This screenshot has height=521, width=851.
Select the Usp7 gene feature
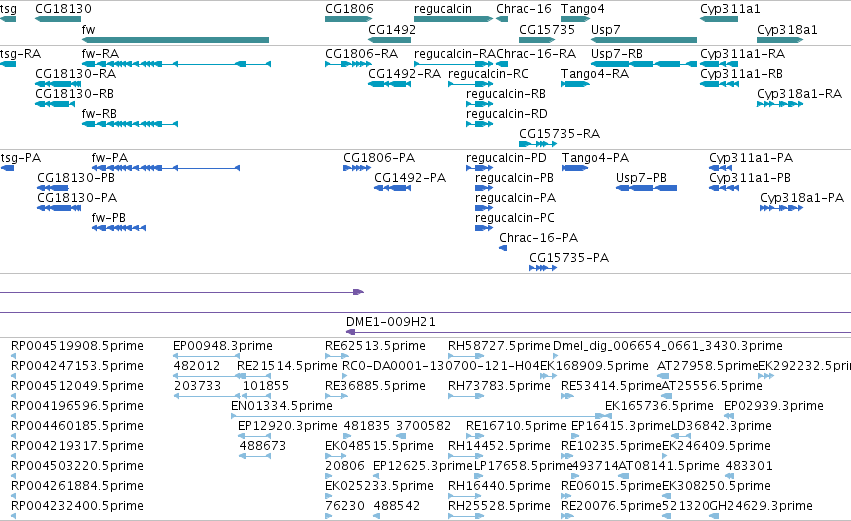[644, 40]
